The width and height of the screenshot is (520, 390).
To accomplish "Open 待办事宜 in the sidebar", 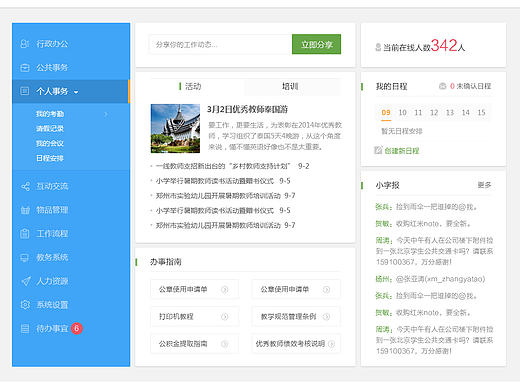I will [52, 329].
